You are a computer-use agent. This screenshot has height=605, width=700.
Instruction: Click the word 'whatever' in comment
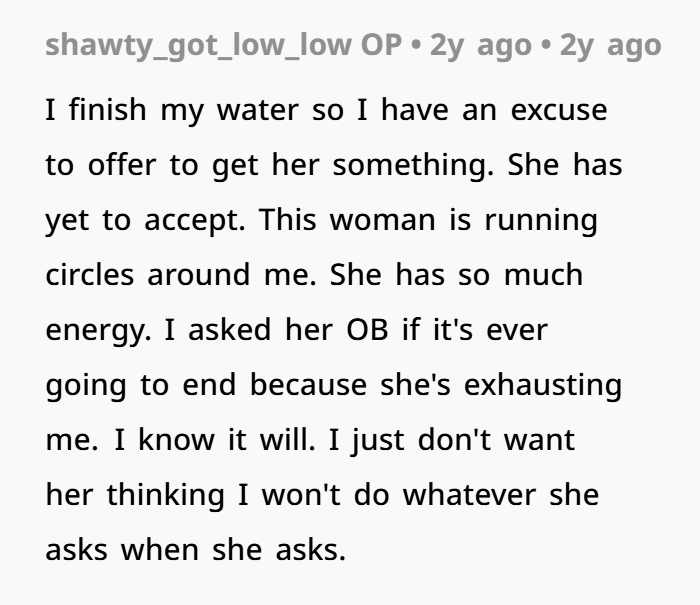[x=469, y=495]
